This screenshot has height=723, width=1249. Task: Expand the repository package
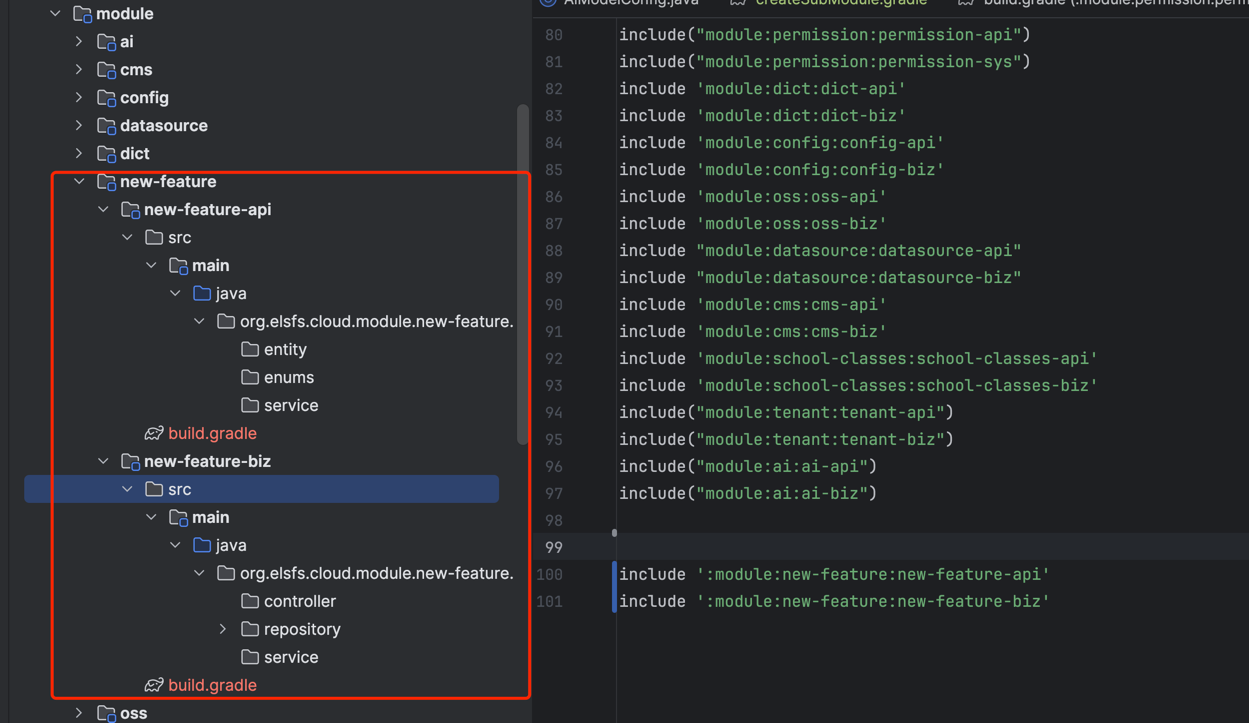(223, 629)
